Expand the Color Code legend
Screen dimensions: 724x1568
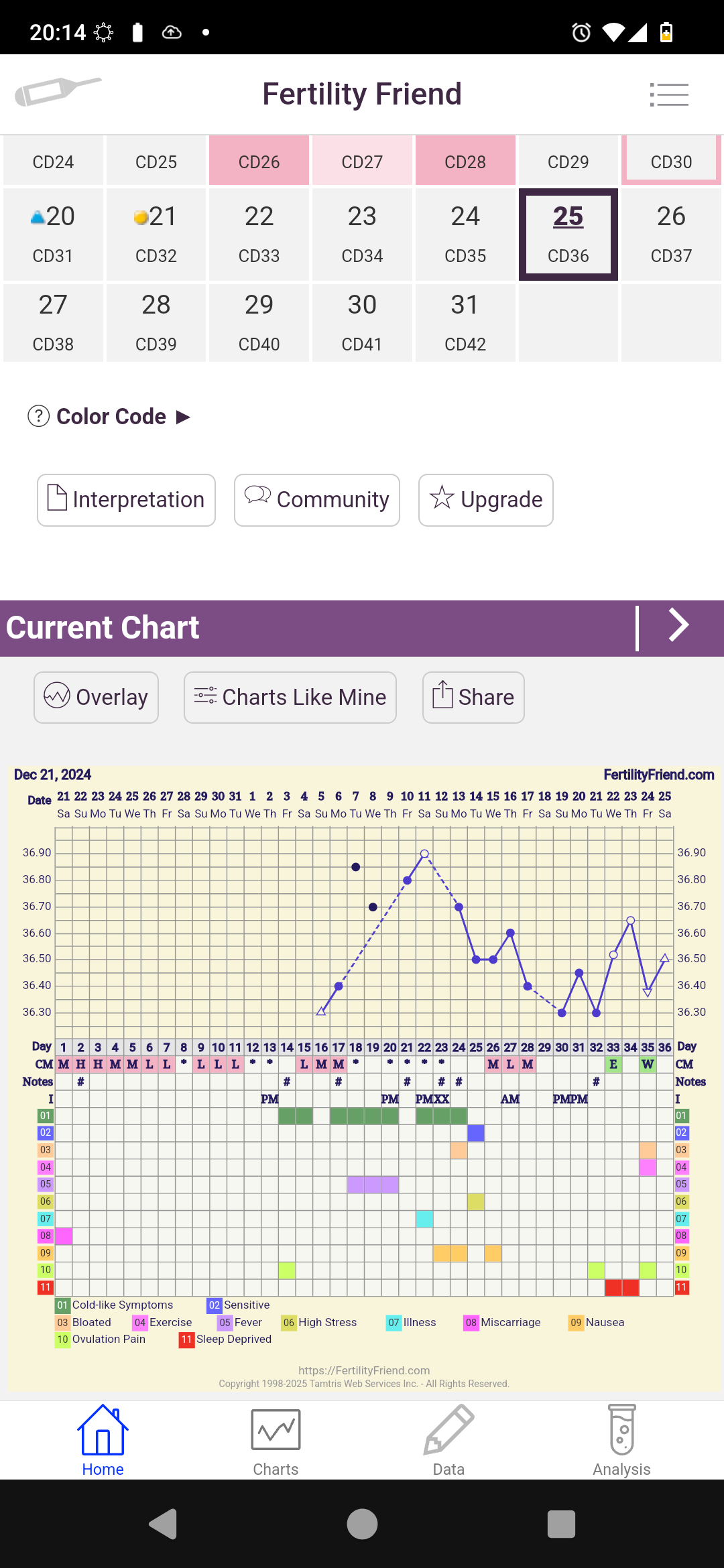point(182,417)
